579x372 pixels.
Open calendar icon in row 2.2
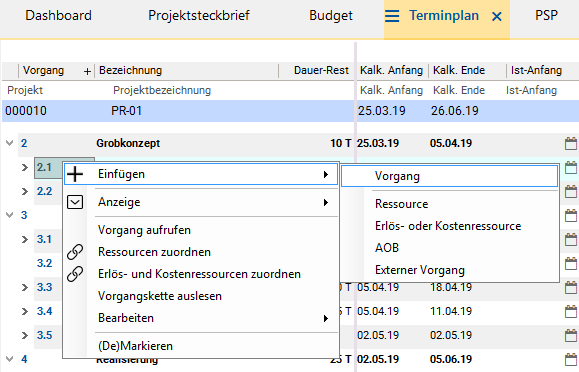571,191
